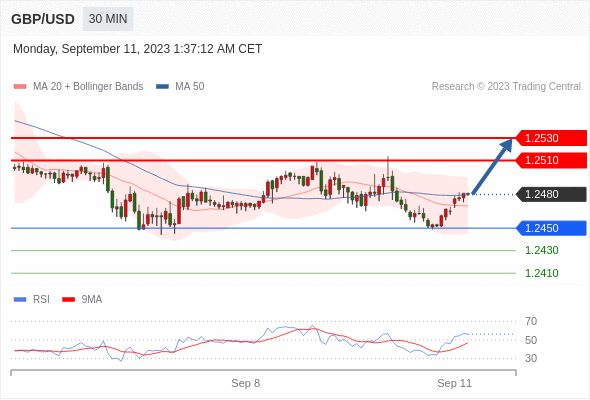Click the 1.2530 resistance price tag
590x400 pixels.
pyautogui.click(x=551, y=138)
